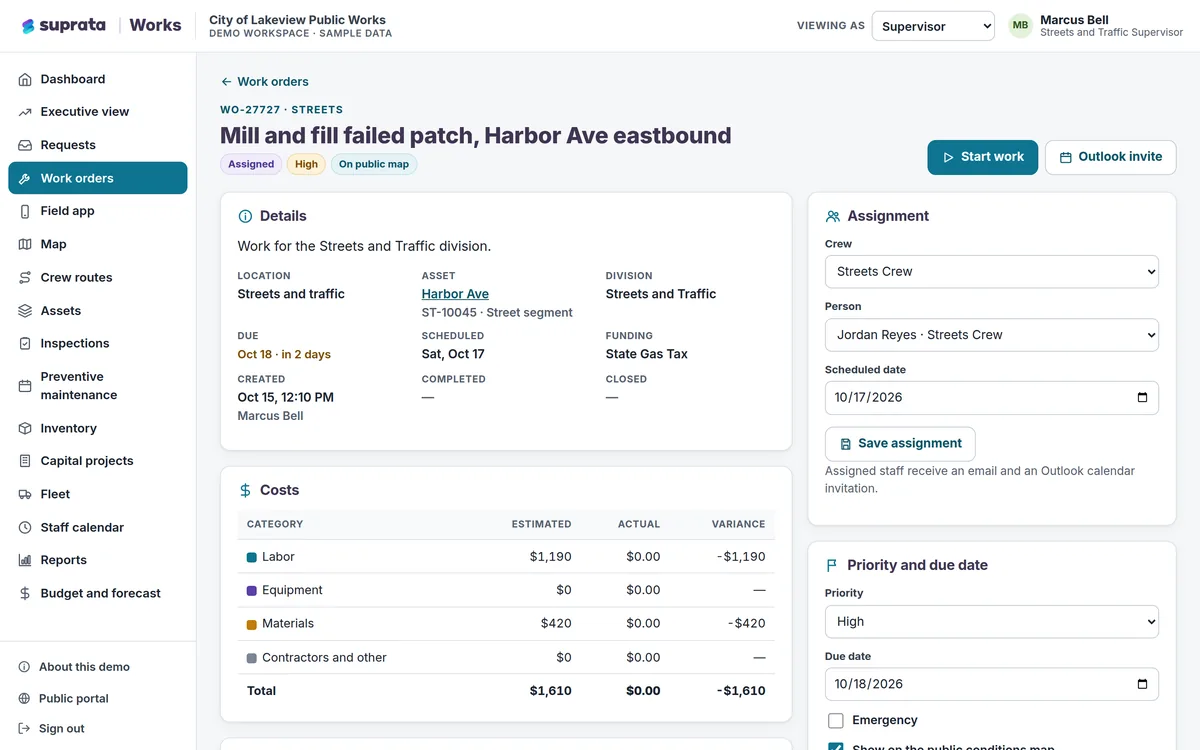Viewport: 1200px width, 750px height.
Task: Click the Requests inbox icon
Action: 25,145
